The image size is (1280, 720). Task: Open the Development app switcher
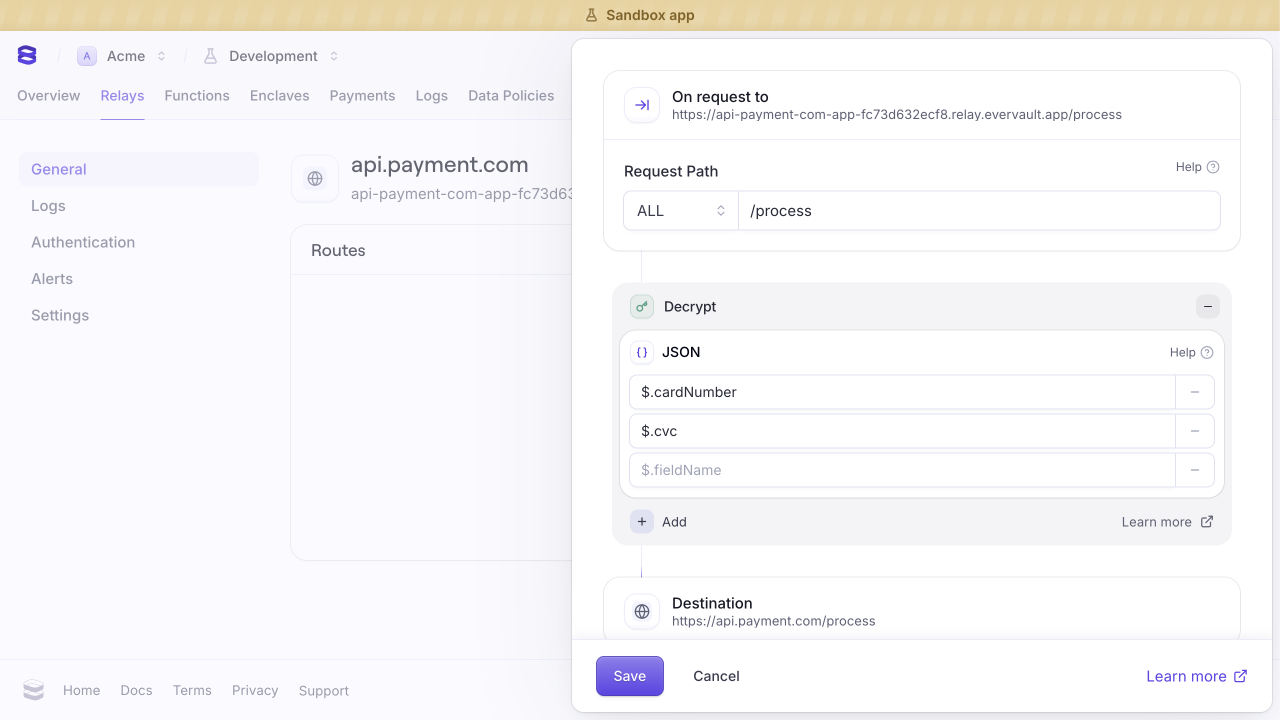click(271, 56)
